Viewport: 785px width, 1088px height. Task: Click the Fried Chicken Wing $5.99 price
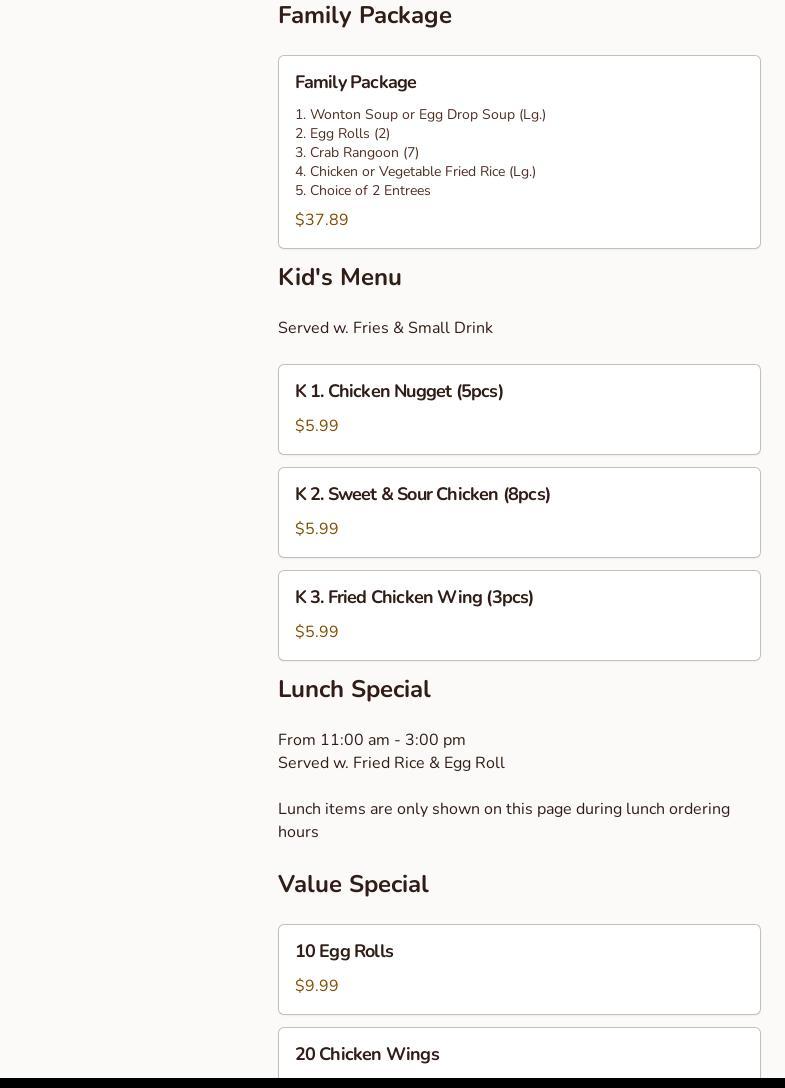pos(317,632)
